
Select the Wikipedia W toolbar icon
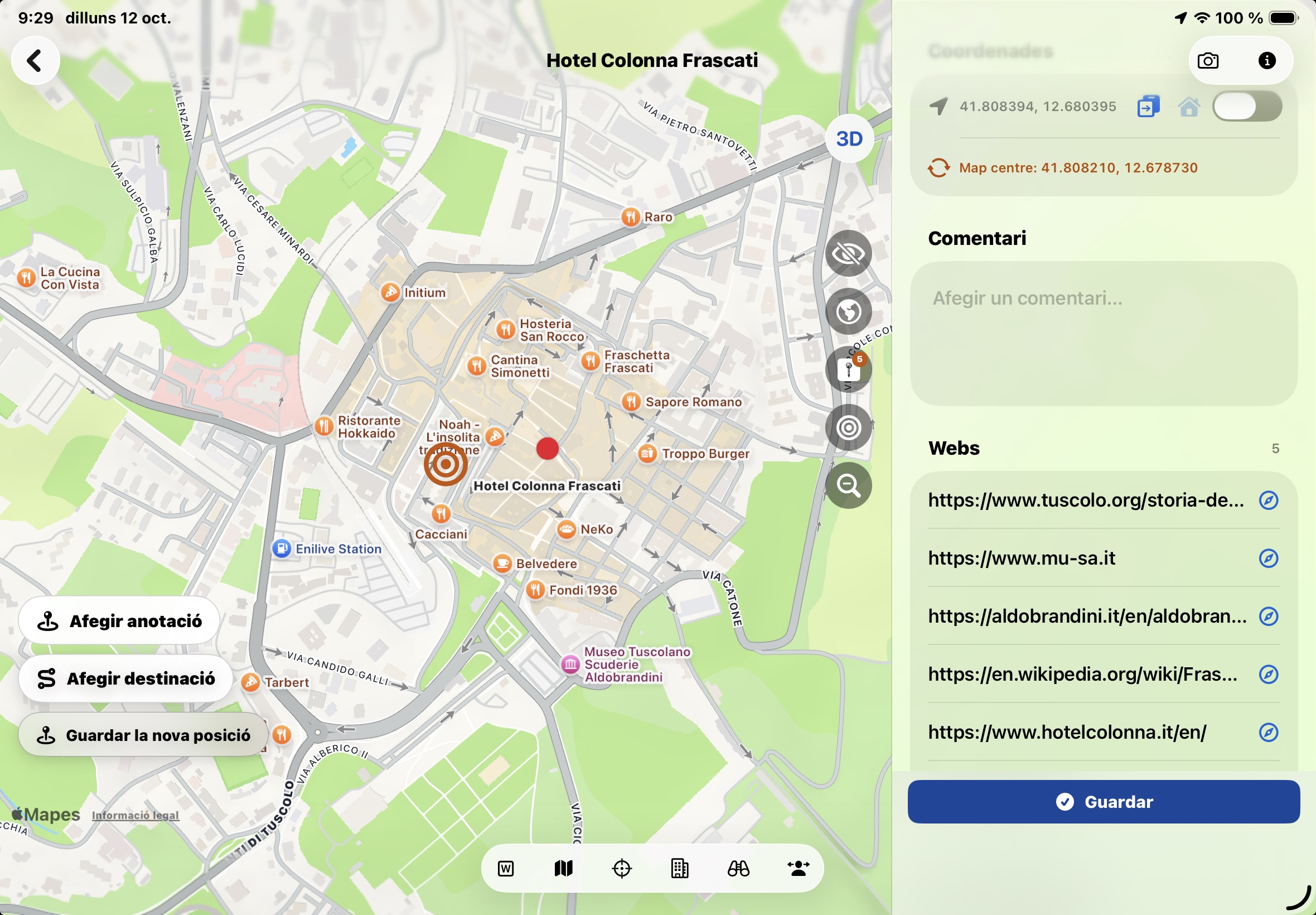506,869
